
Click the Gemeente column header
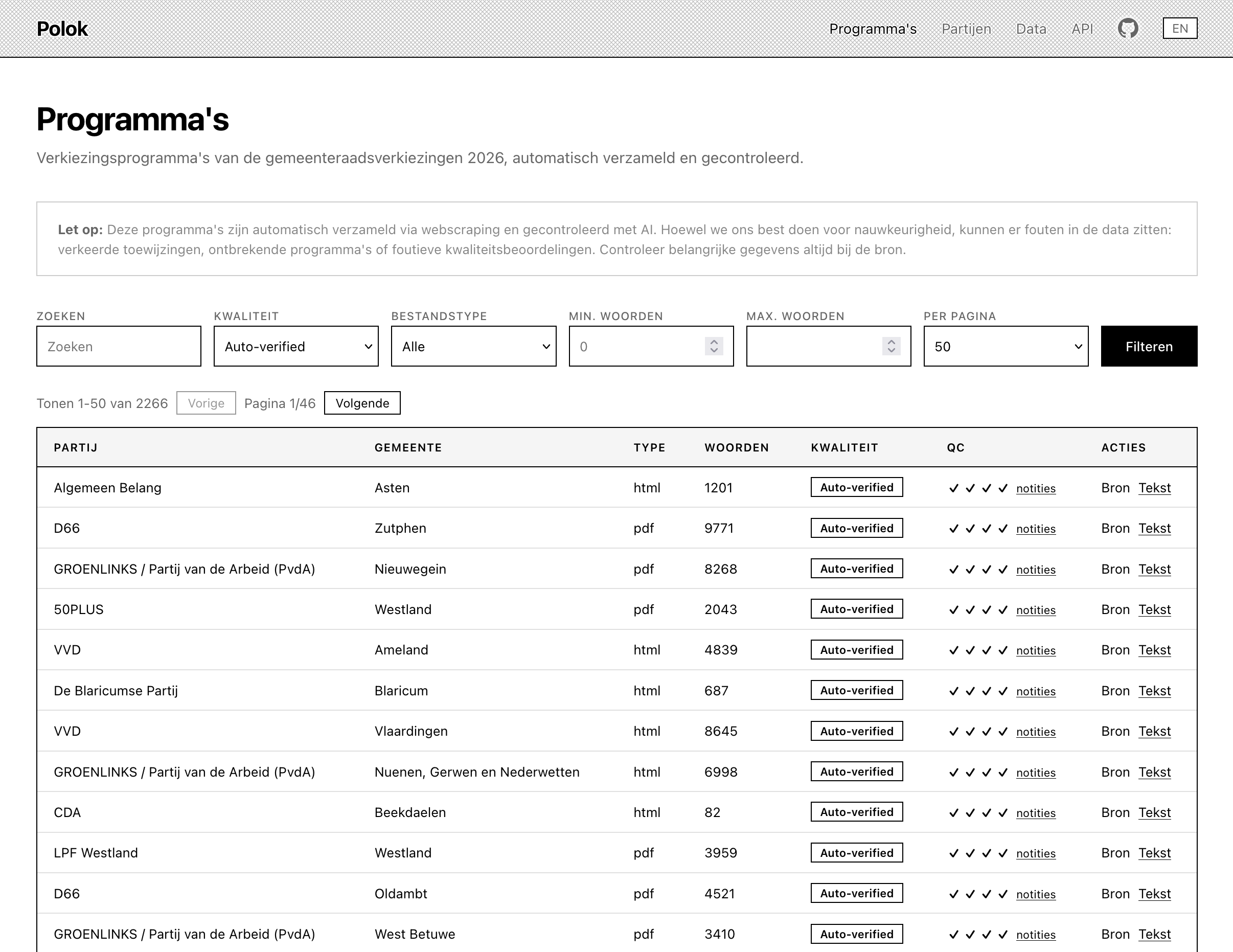point(408,448)
